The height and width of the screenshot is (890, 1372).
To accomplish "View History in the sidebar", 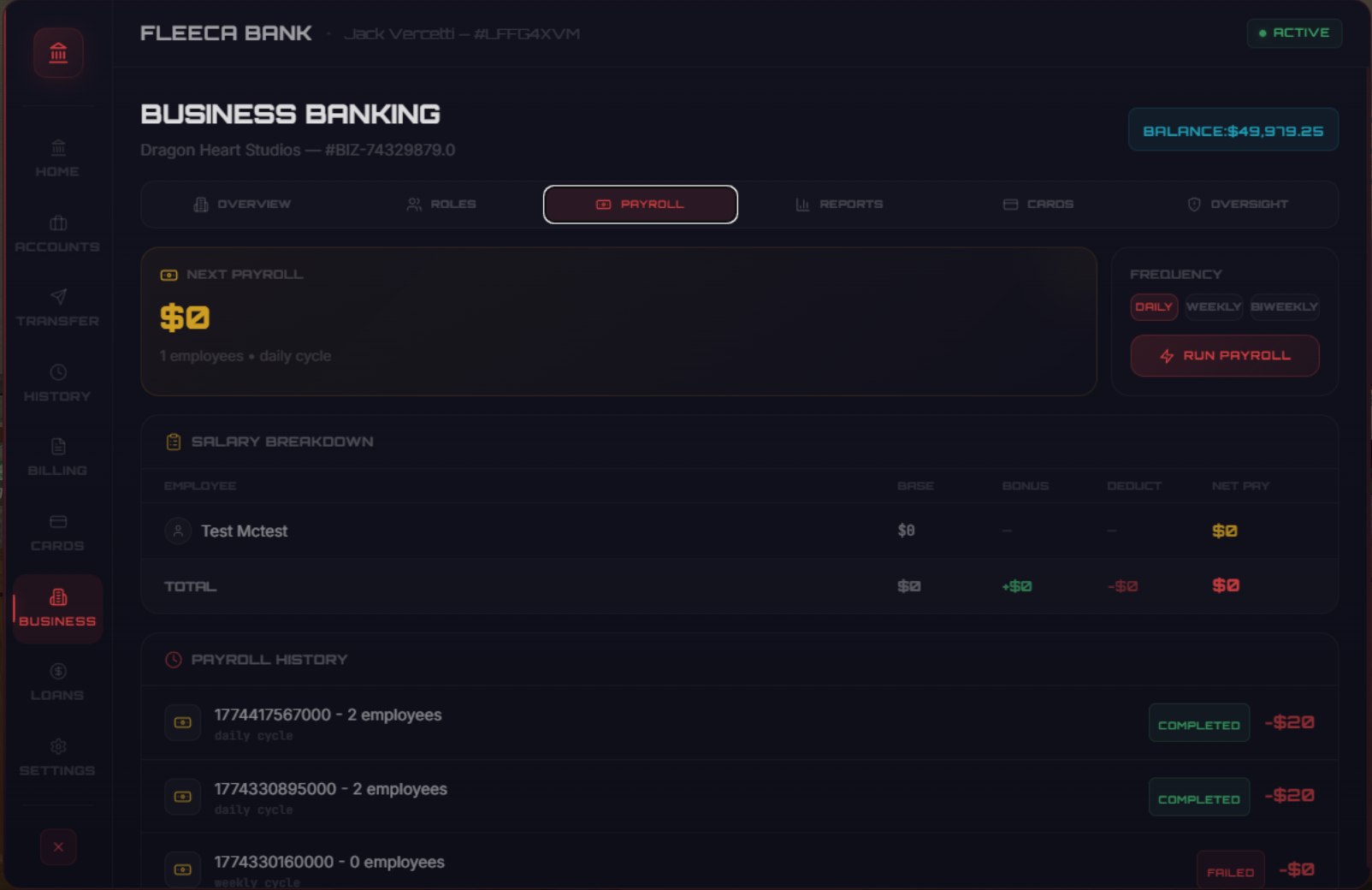I will click(x=57, y=384).
